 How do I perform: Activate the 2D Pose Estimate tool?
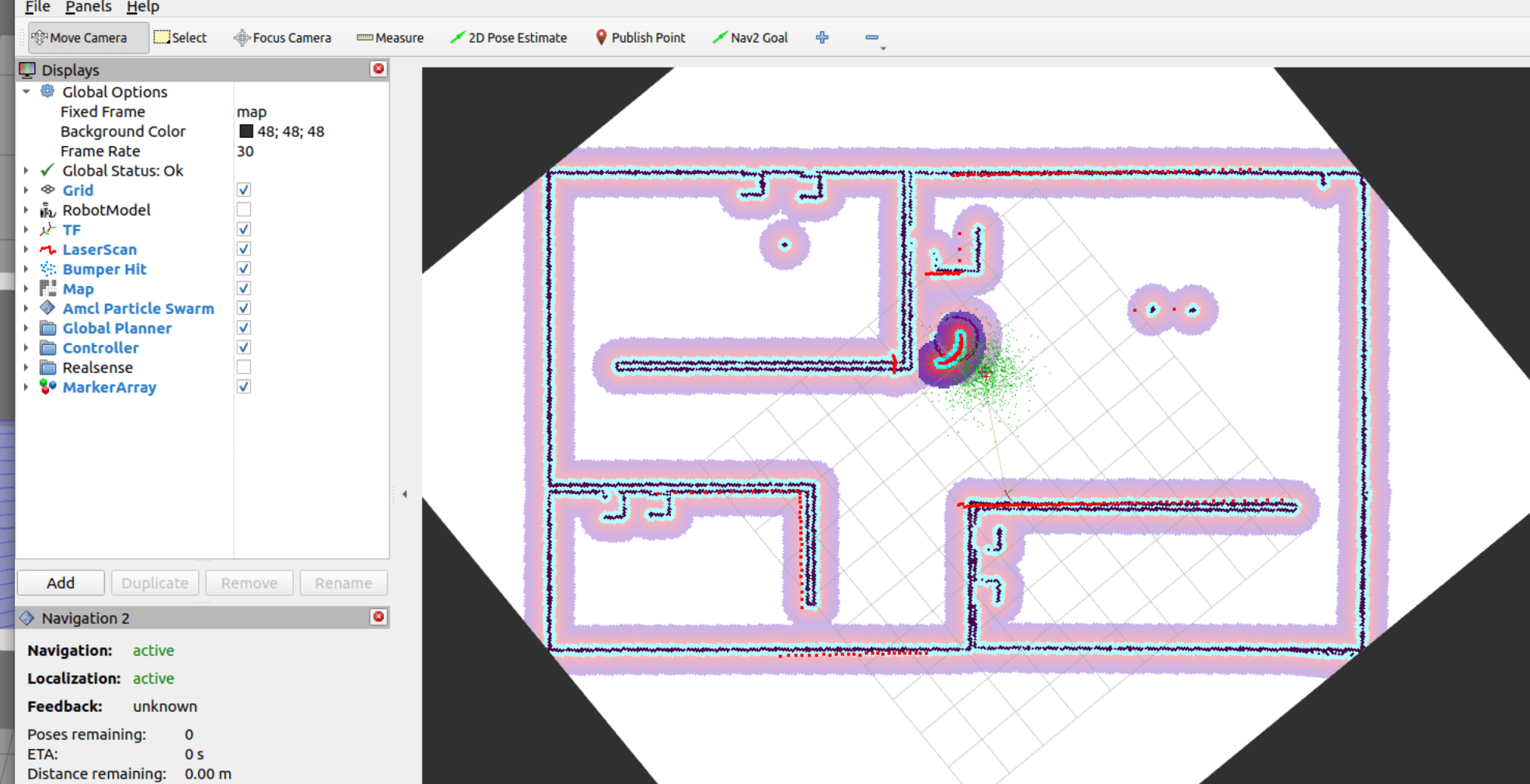[x=508, y=37]
